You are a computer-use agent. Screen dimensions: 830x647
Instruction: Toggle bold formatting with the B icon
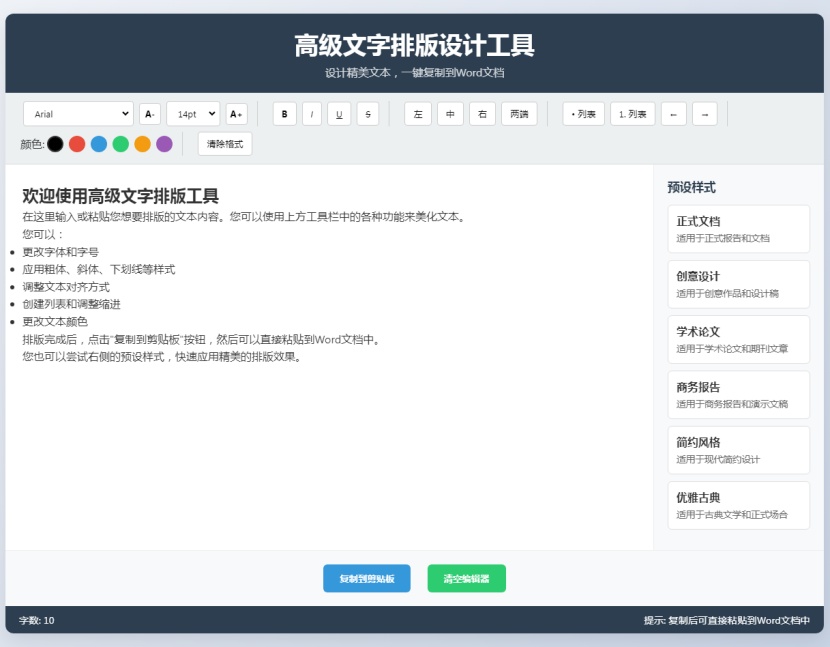284,114
